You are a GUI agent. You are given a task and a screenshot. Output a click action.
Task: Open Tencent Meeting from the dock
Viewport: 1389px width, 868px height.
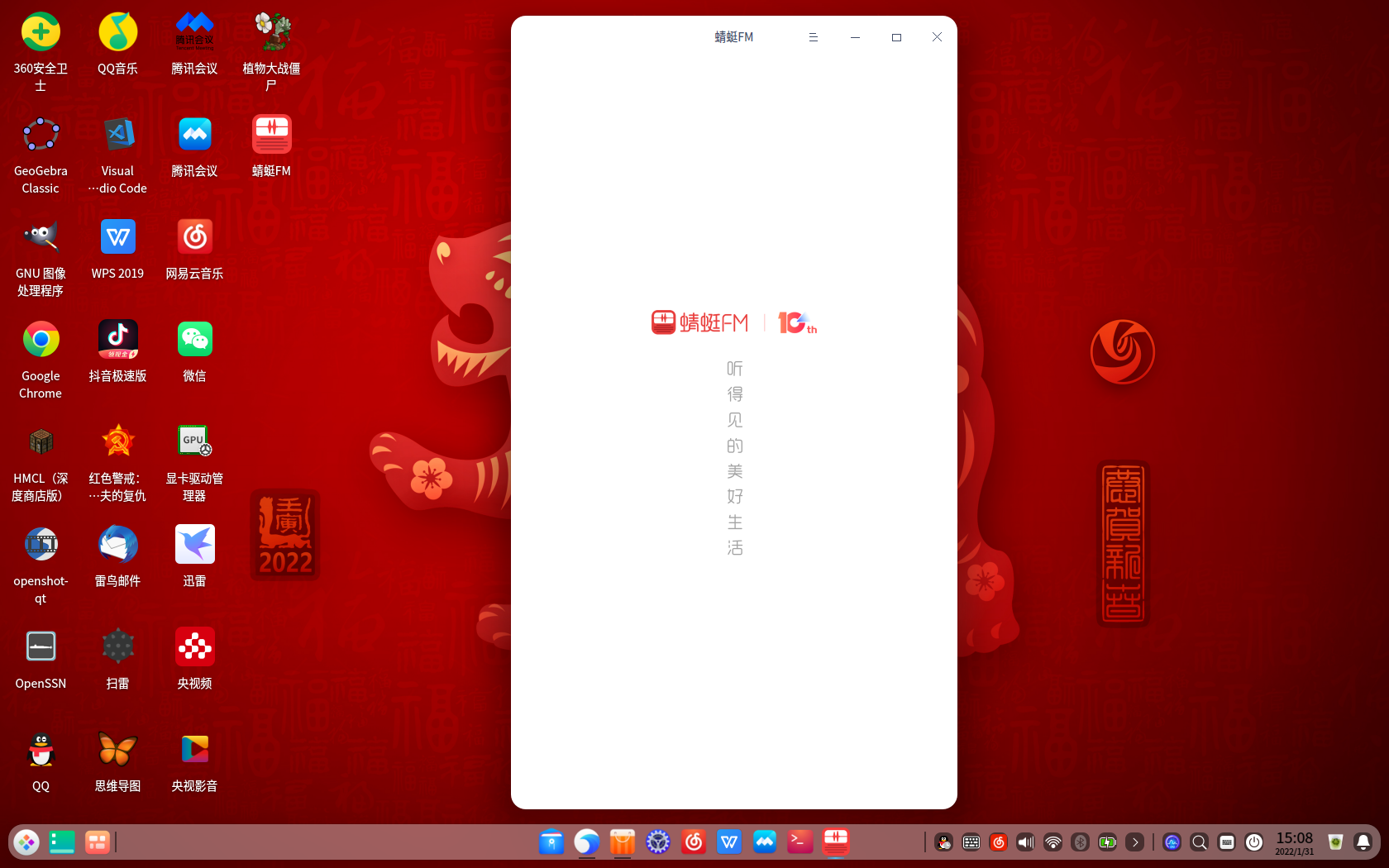click(x=765, y=842)
